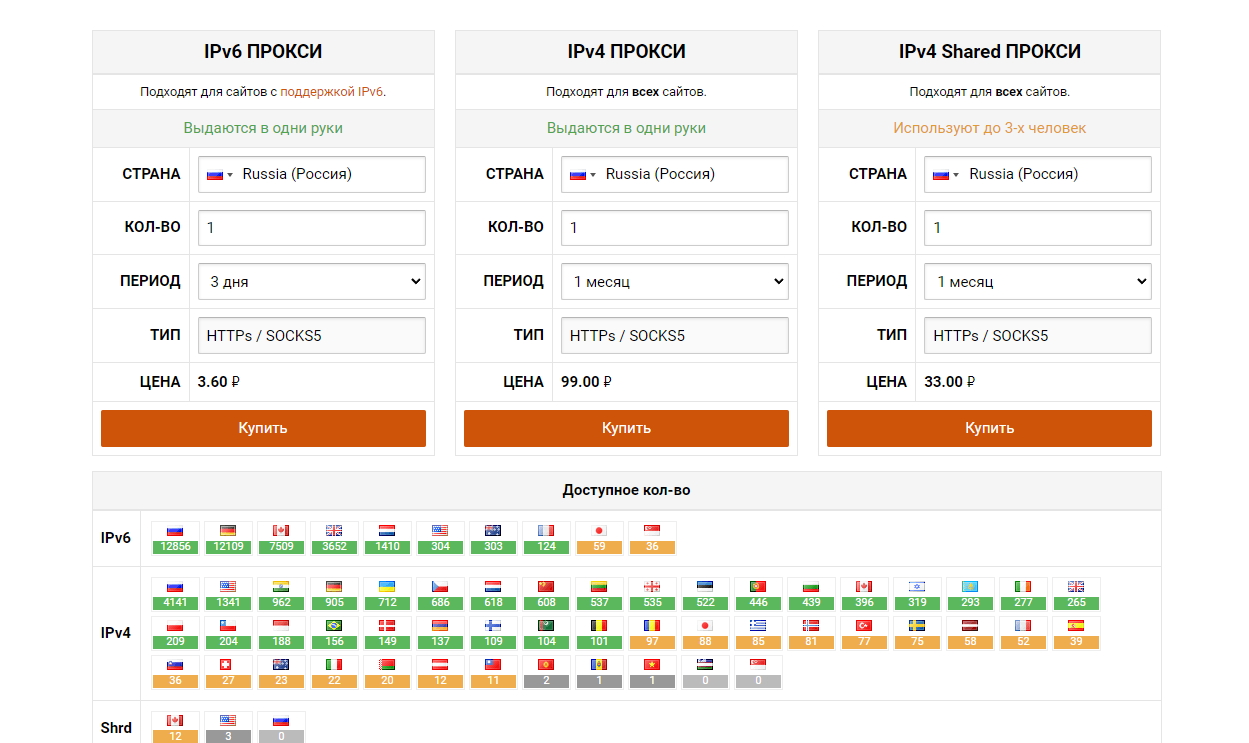Click Купить for the 33.00 ₽ Shared proxy
This screenshot has height=743, width=1249.
click(989, 428)
